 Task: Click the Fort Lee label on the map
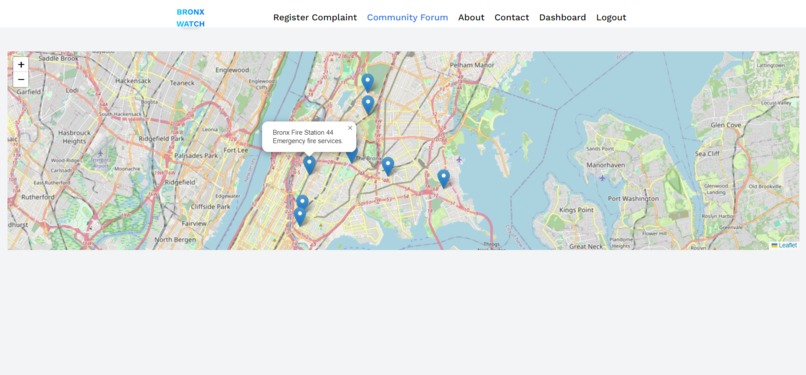235,150
